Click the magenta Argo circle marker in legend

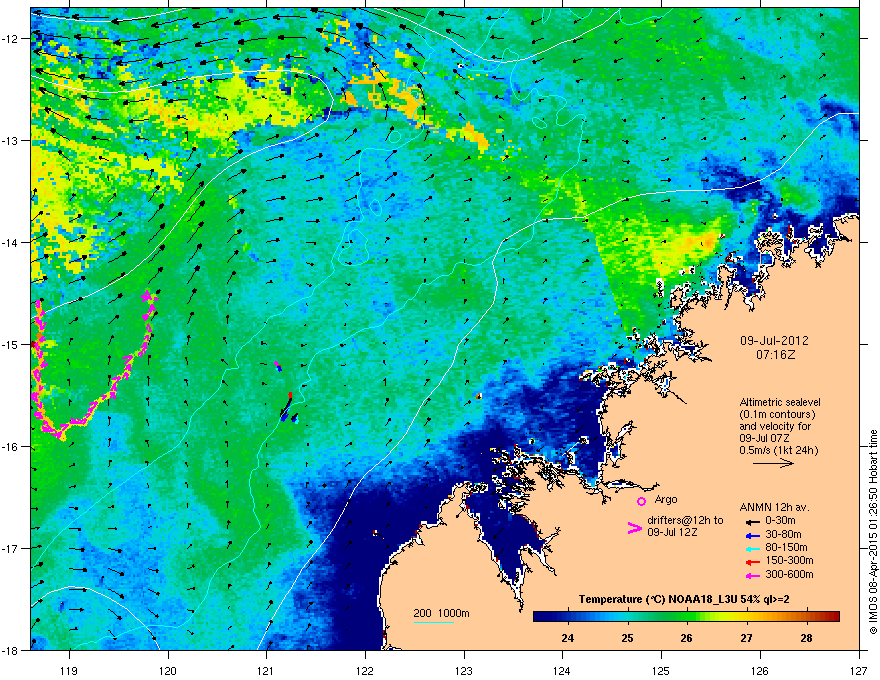pyautogui.click(x=641, y=501)
